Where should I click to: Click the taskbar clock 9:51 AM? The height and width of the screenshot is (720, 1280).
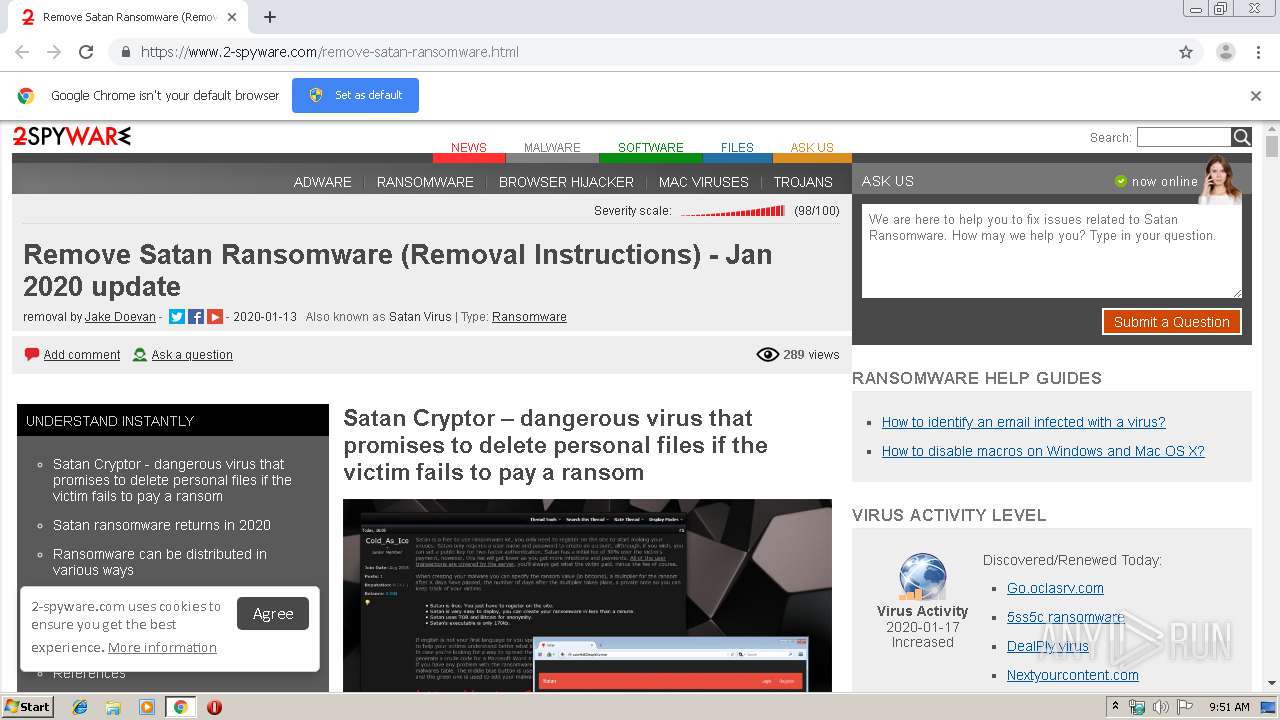tap(1229, 707)
